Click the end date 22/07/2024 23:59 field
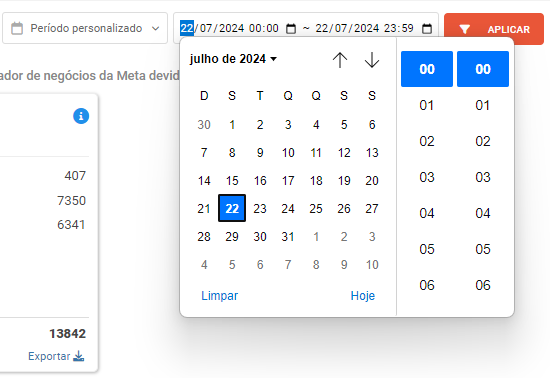 click(364, 28)
